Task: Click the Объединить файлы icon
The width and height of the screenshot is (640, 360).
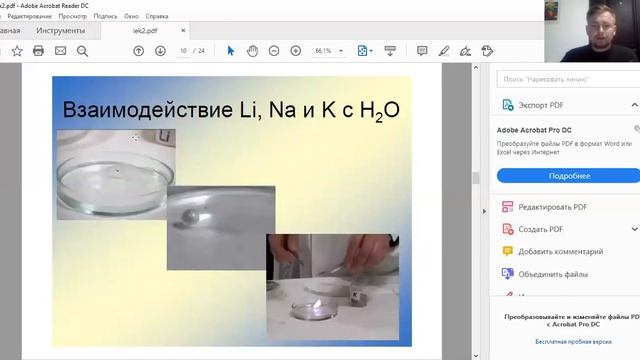Action: (x=507, y=273)
